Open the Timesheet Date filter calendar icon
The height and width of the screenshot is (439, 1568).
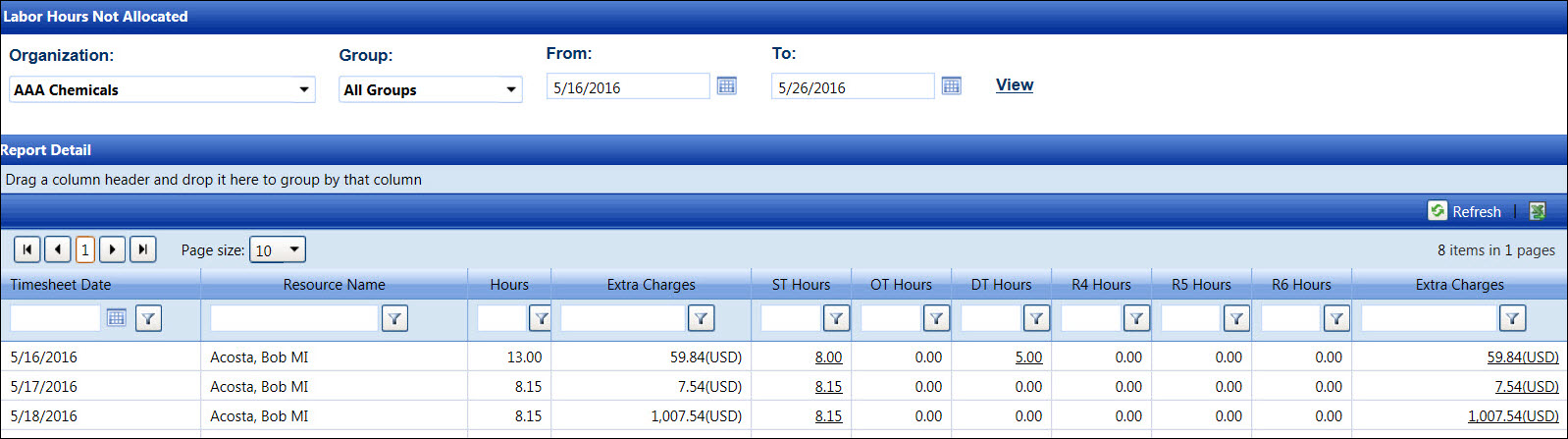pyautogui.click(x=116, y=317)
